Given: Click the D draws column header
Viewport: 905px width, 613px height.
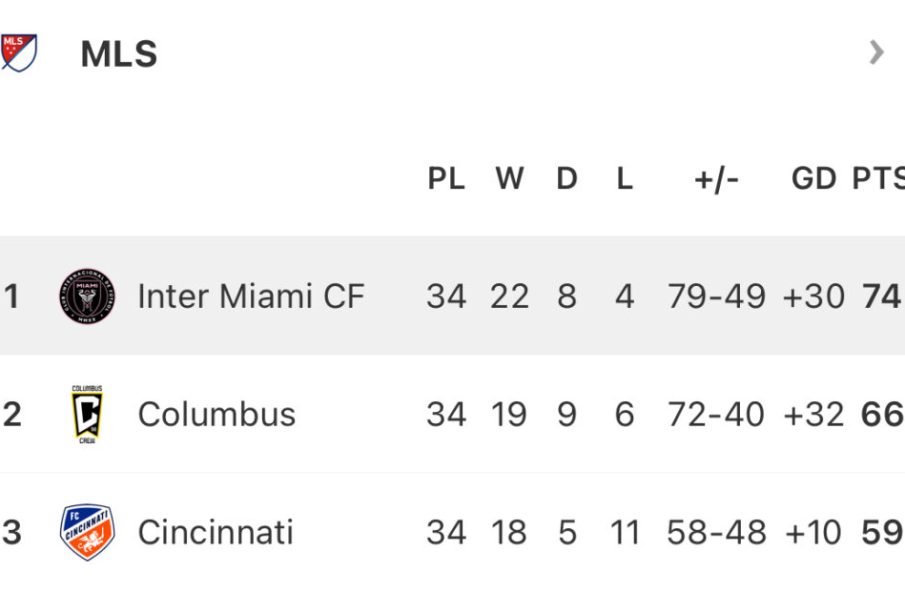Looking at the screenshot, I should click(x=567, y=178).
